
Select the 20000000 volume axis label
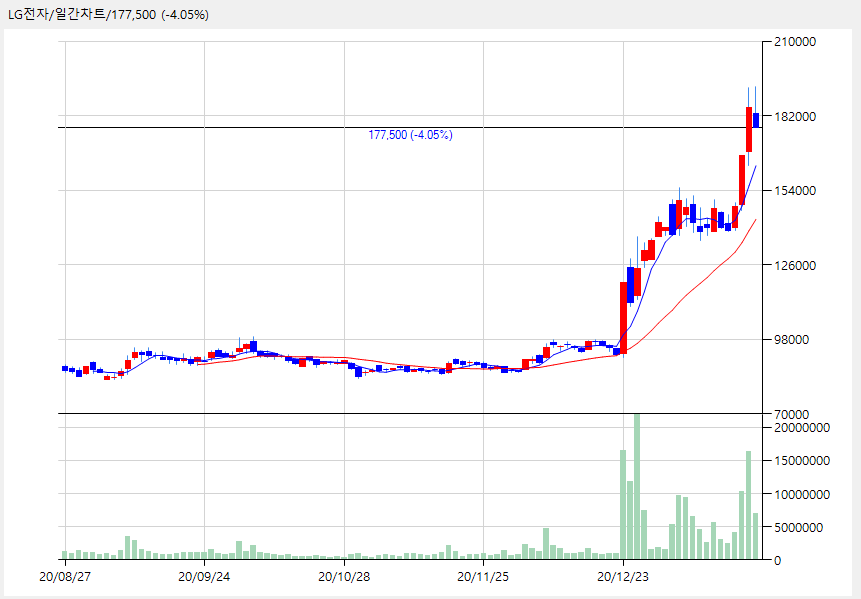(x=802, y=428)
